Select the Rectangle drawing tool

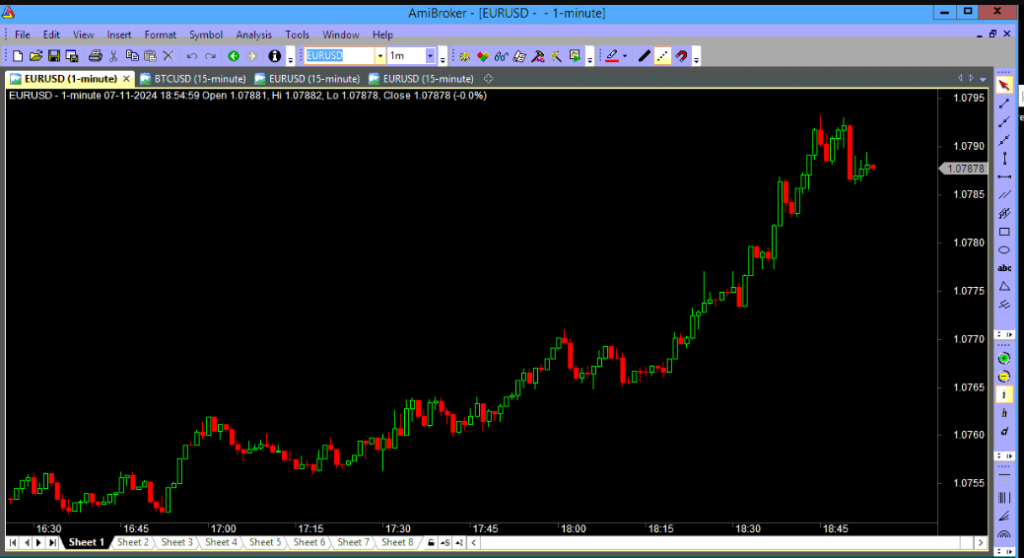click(1004, 232)
